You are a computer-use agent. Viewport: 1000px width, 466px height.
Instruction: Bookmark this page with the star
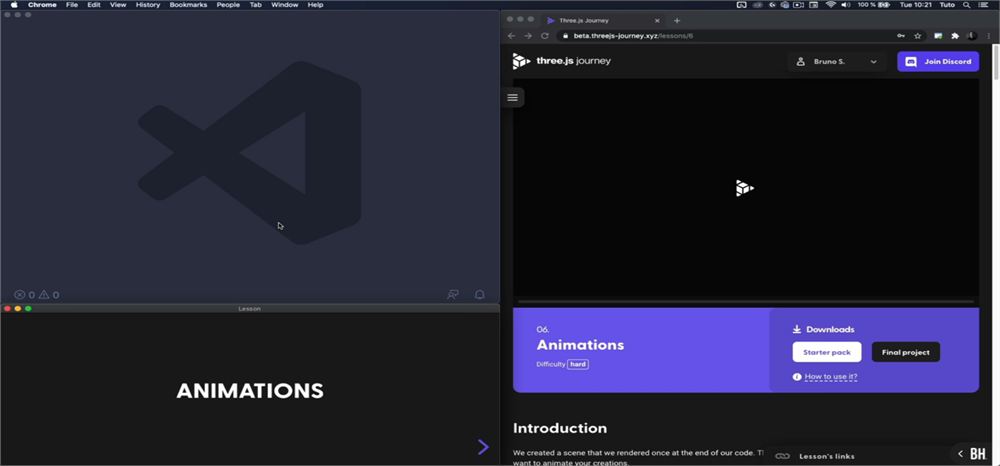click(918, 36)
